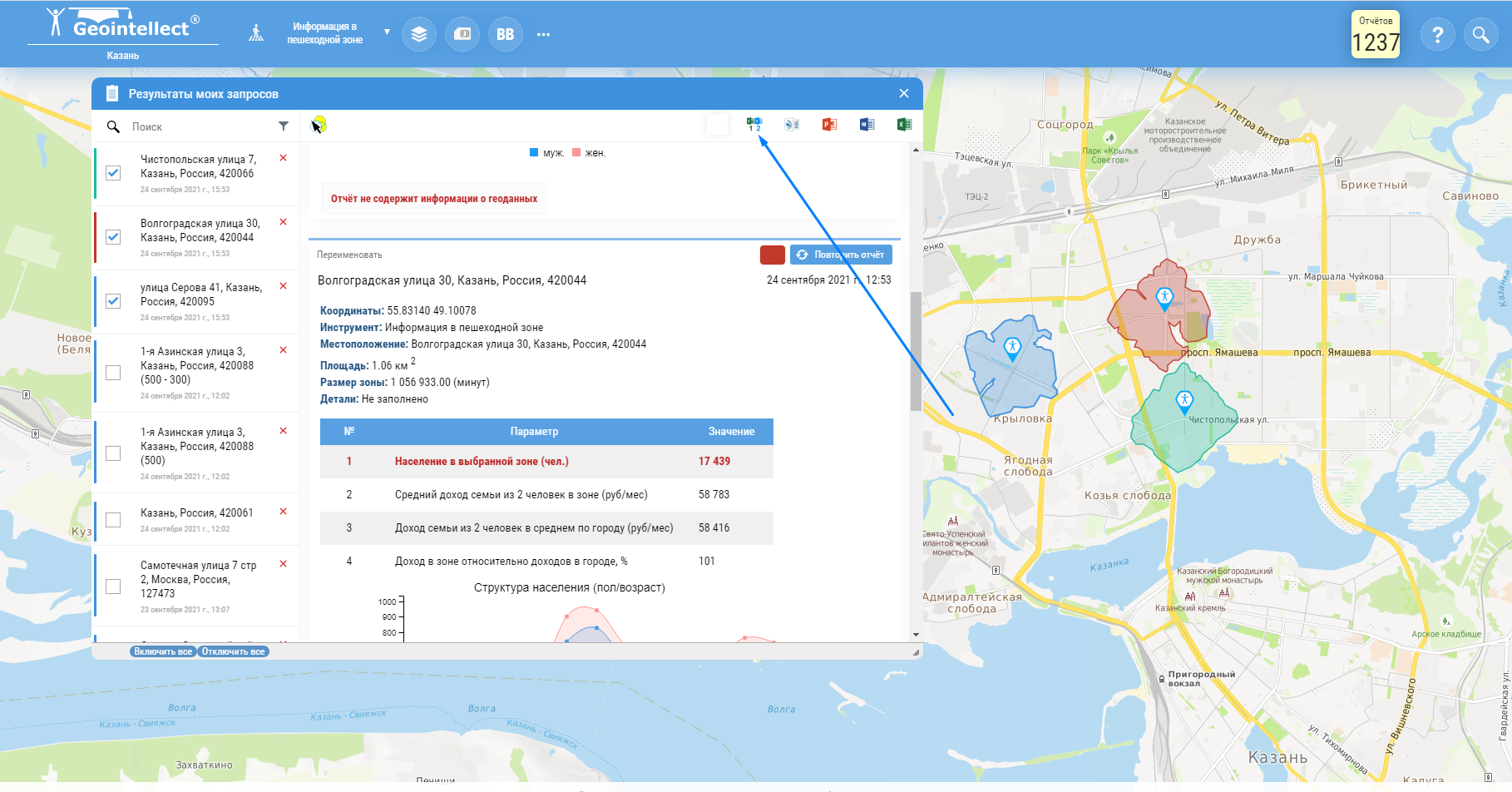
Task: Click the red zone color swatch
Action: (x=773, y=255)
